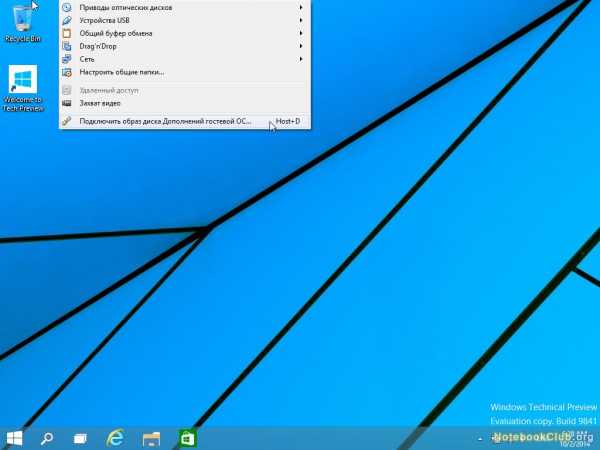Click Настроить общие папки...
600x450 pixels.
121,72
